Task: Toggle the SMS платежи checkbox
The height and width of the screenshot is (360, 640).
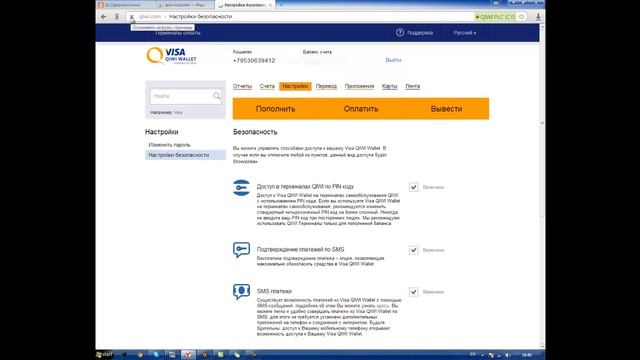Action: point(413,292)
